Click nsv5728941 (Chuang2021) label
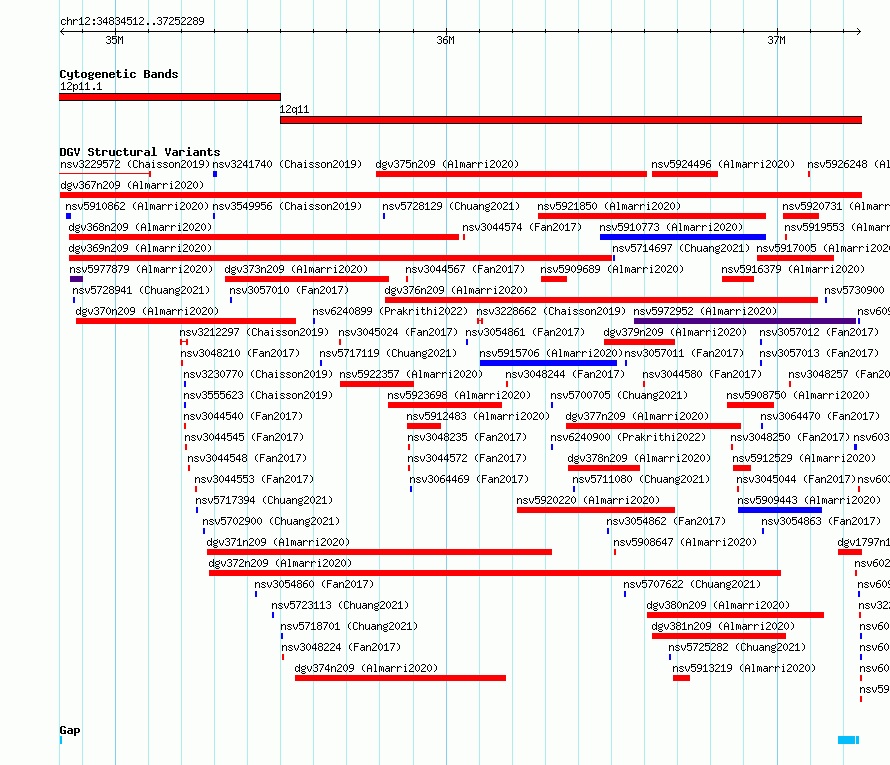The height and width of the screenshot is (765, 890). click(141, 290)
